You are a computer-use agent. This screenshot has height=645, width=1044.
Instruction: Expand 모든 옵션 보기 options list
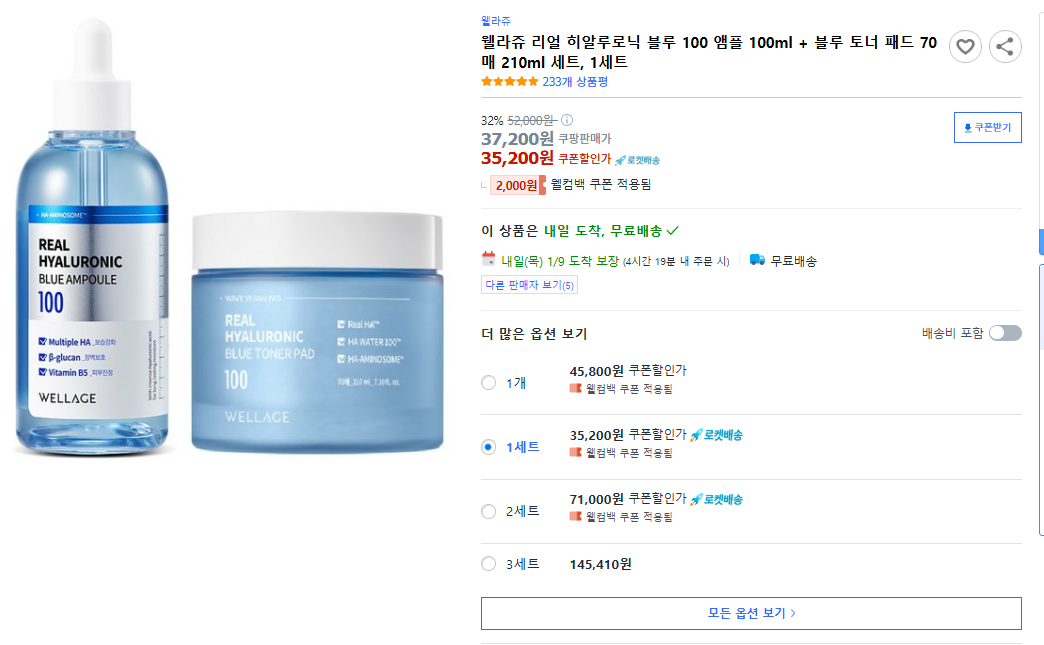pos(751,613)
